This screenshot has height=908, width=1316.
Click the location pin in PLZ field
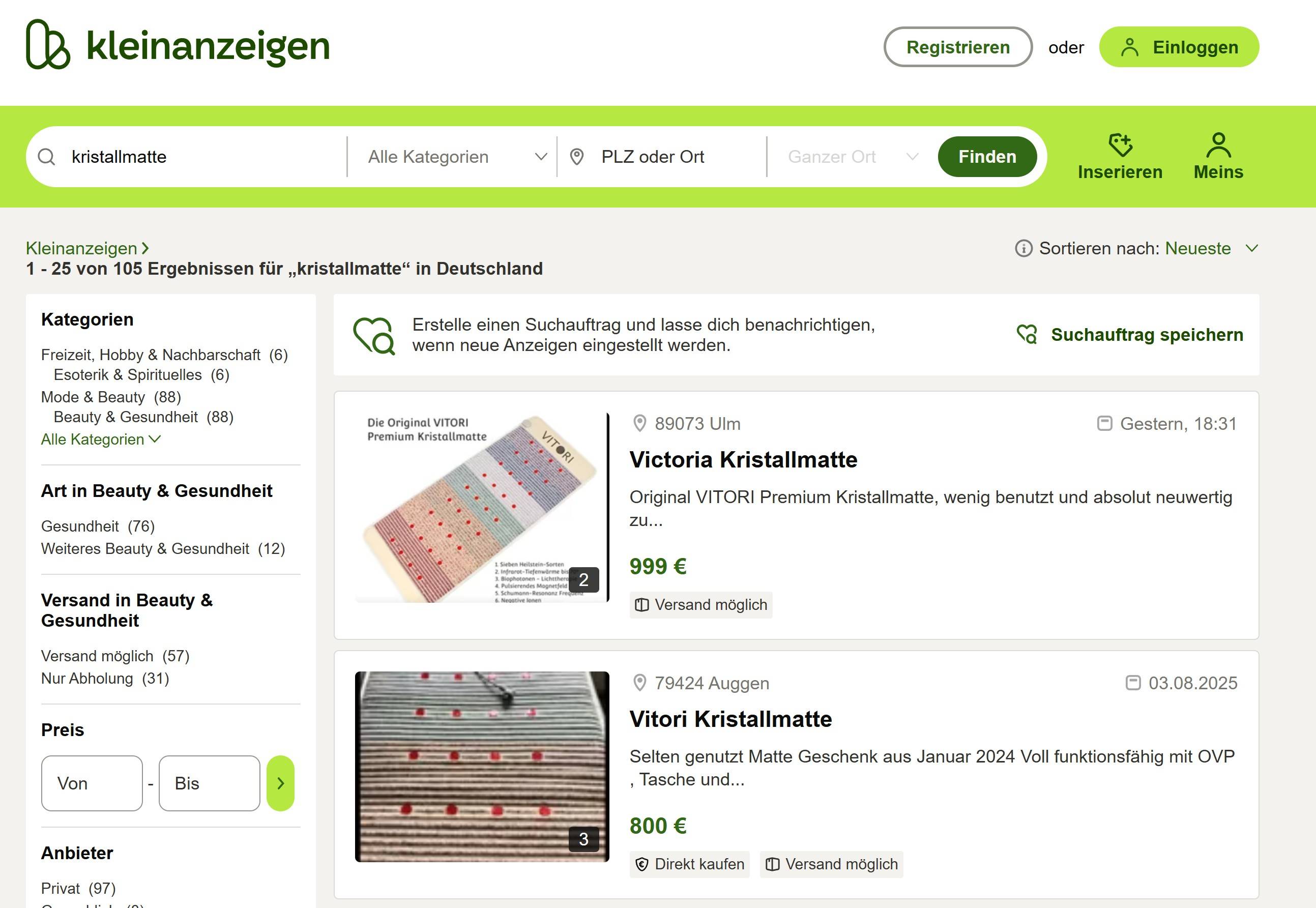click(x=576, y=157)
